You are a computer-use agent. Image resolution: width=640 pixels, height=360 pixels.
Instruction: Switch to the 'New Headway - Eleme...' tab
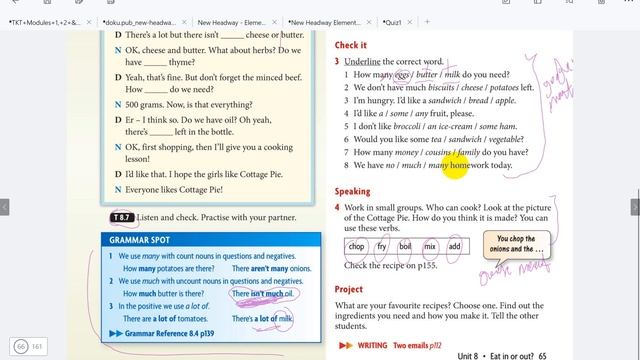click(231, 22)
